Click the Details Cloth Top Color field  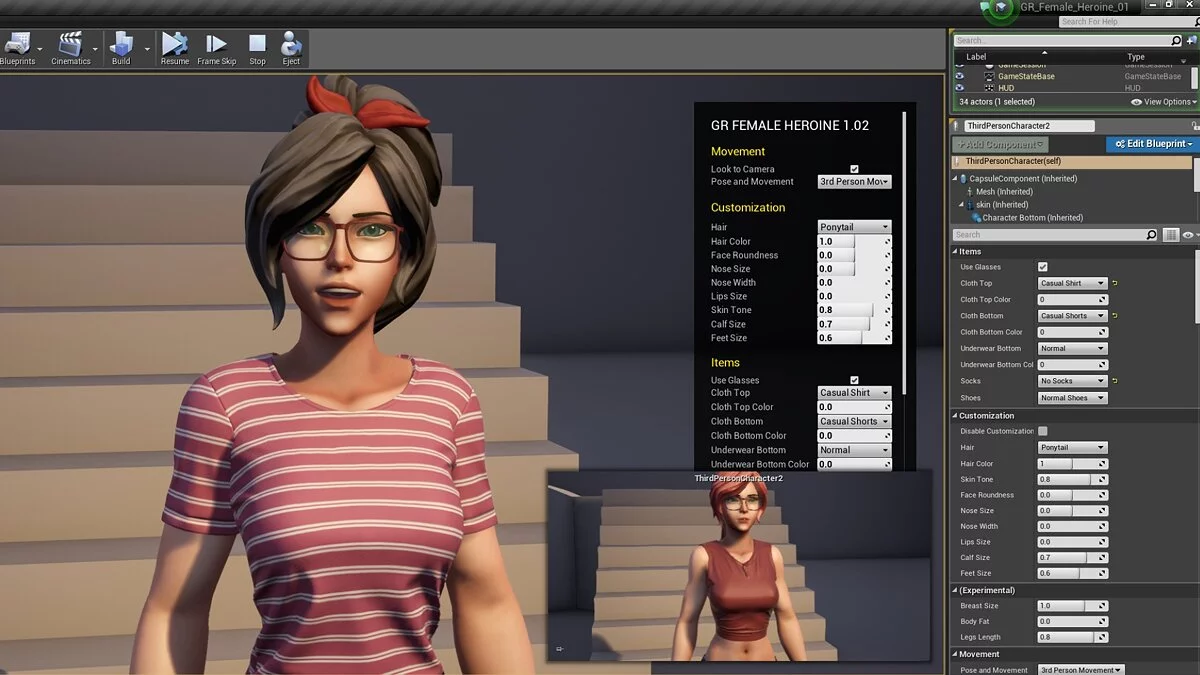(x=1072, y=299)
